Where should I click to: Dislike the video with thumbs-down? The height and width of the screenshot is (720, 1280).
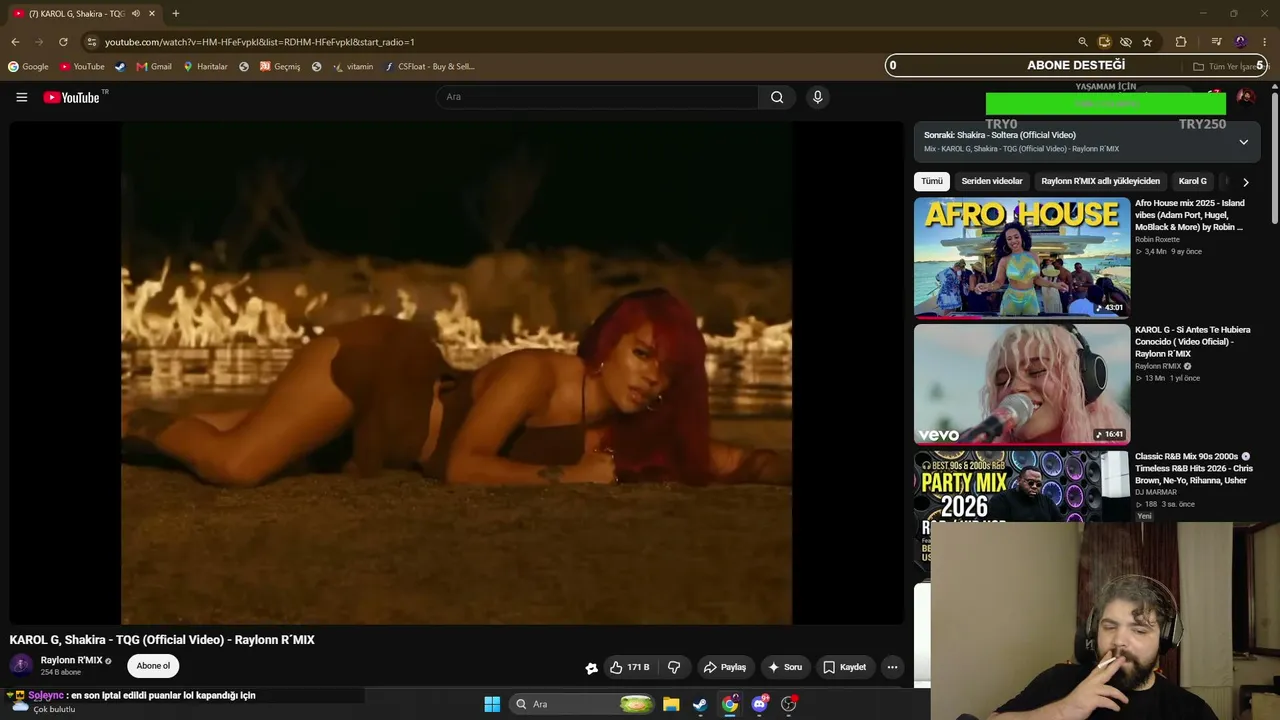(674, 667)
